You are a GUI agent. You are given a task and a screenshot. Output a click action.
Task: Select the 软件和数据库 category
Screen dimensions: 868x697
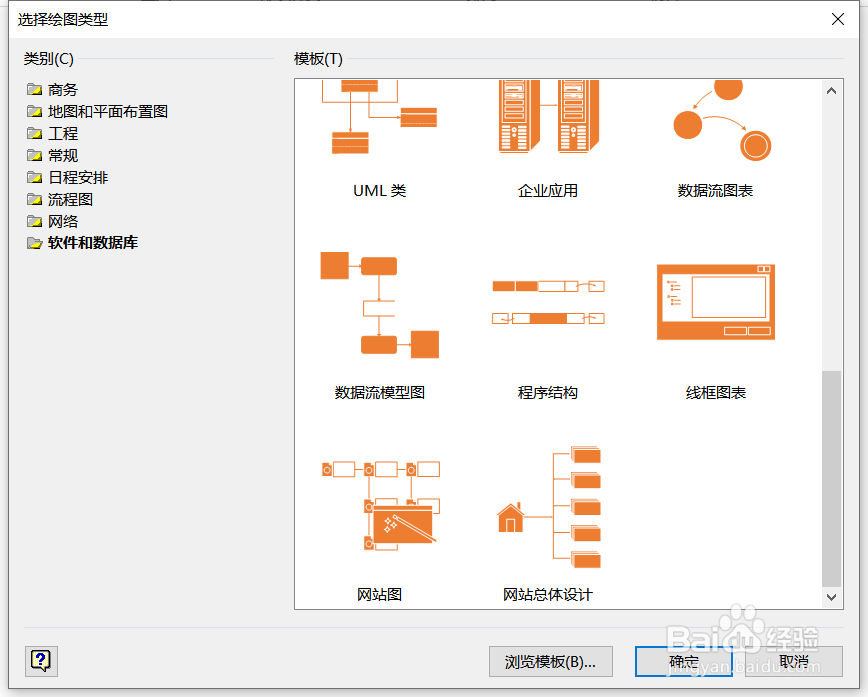(x=81, y=243)
